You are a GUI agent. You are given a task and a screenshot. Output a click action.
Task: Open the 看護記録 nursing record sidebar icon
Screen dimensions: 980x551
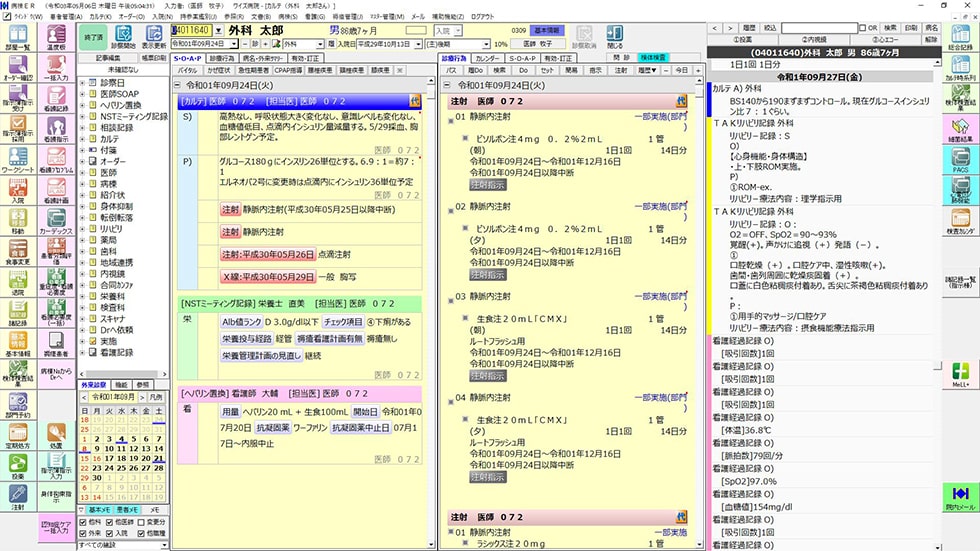pyautogui.click(x=56, y=98)
